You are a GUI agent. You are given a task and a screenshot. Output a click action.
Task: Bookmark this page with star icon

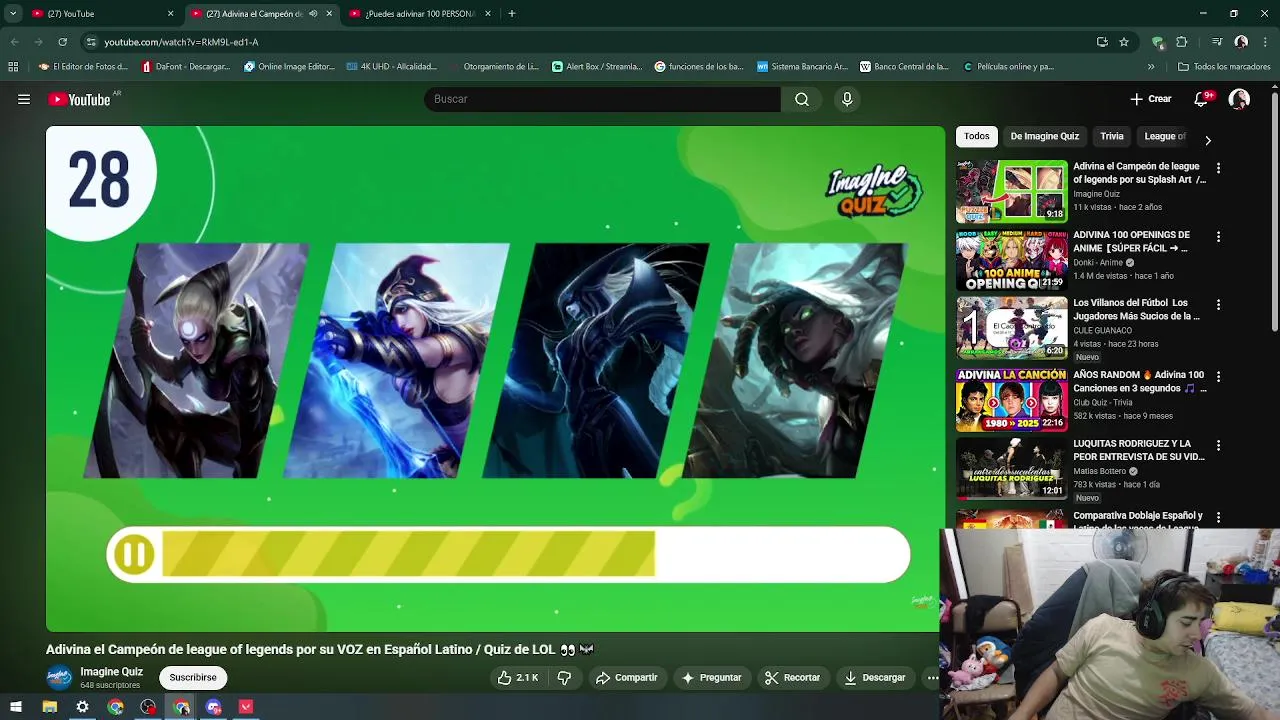click(1124, 42)
